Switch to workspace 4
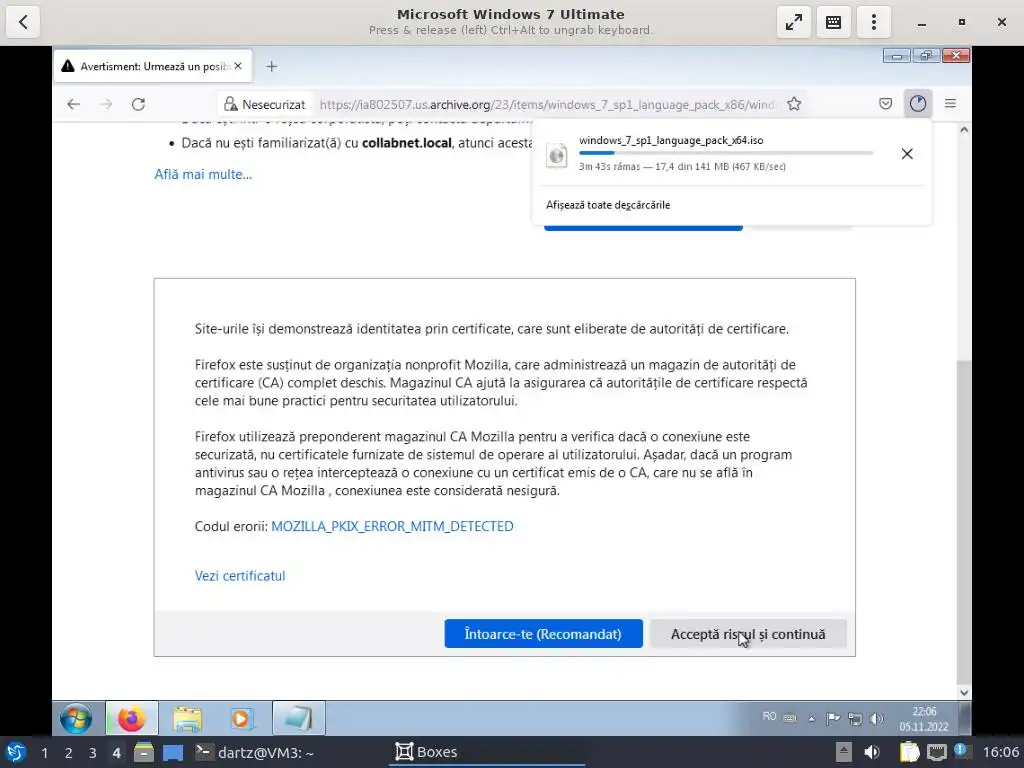This screenshot has height=768, width=1024. 116,753
